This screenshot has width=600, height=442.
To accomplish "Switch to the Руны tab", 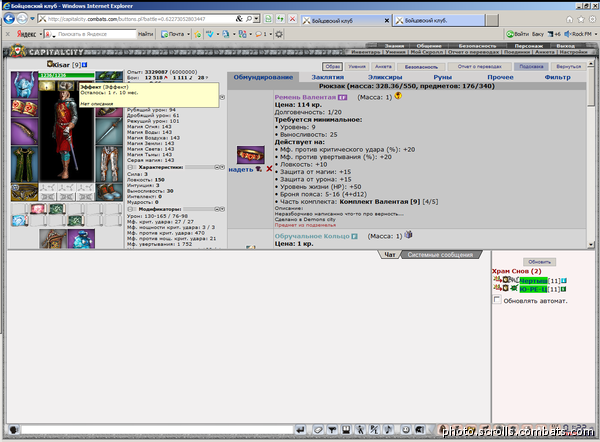I will (443, 77).
